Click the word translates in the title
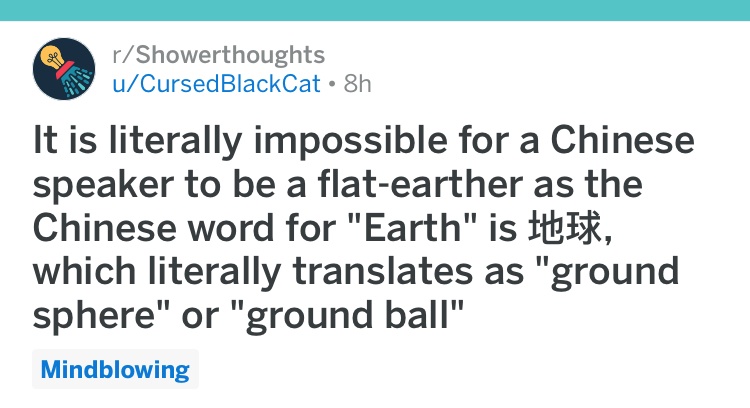750x408 pixels. click(x=383, y=272)
